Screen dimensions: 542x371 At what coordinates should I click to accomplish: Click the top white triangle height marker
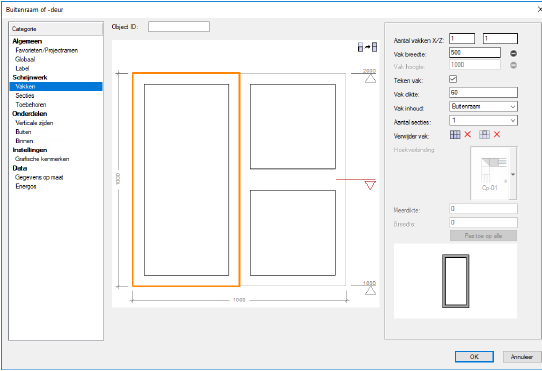coord(370,79)
